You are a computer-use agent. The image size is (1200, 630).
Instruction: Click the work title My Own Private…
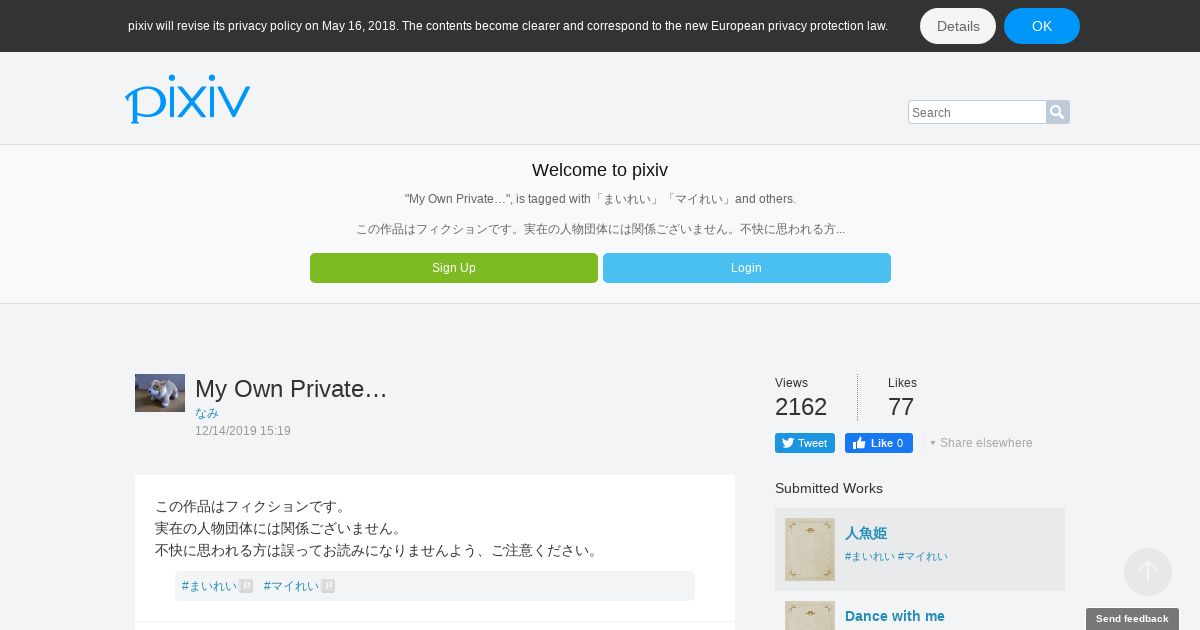click(291, 389)
